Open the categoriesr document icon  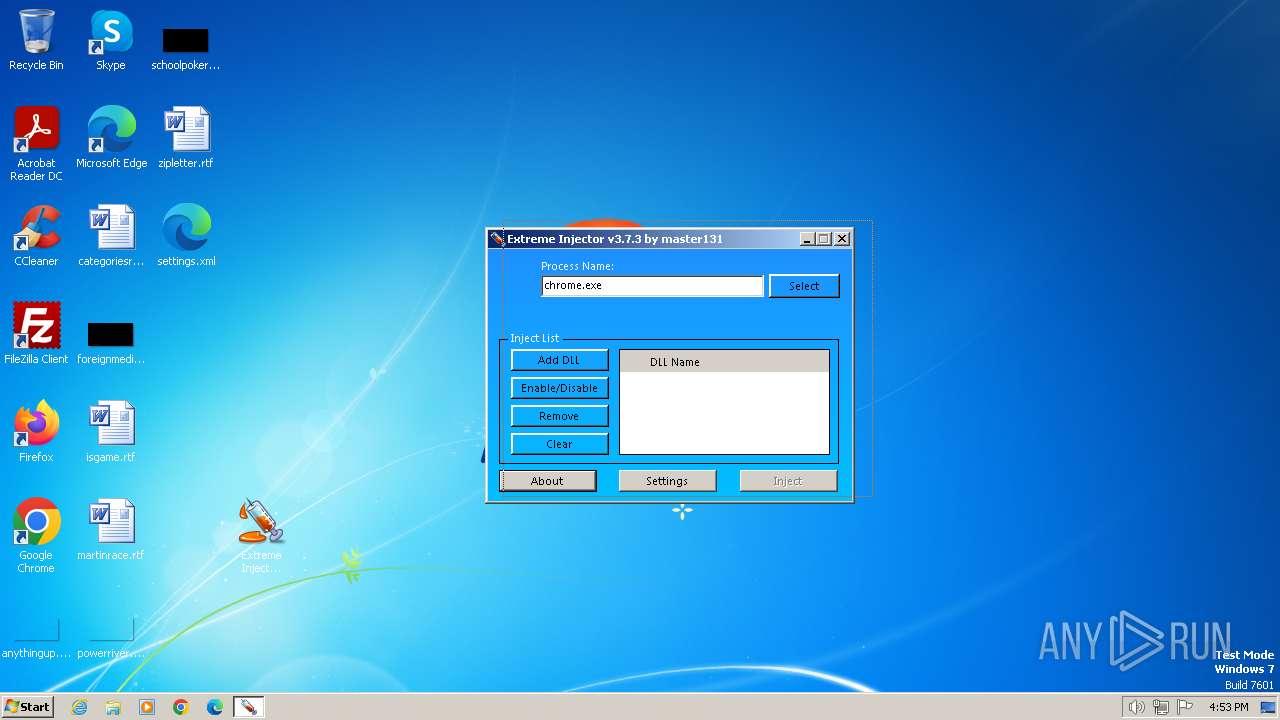111,236
